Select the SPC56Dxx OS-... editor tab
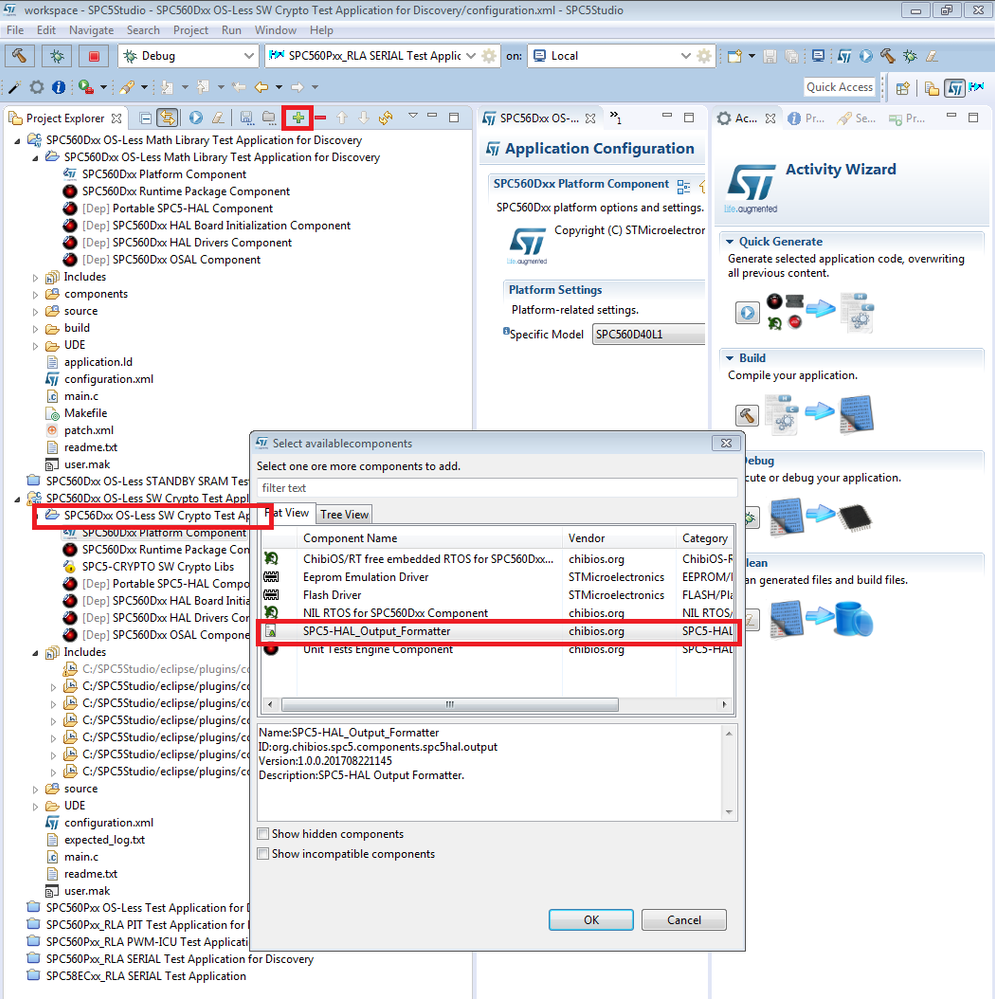Image resolution: width=995 pixels, height=999 pixels. [x=539, y=119]
